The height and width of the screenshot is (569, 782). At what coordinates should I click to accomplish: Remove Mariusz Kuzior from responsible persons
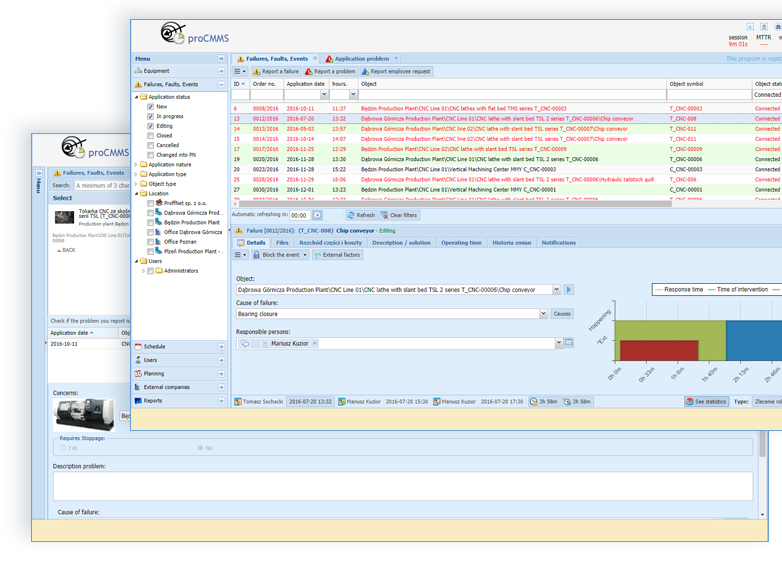[315, 343]
